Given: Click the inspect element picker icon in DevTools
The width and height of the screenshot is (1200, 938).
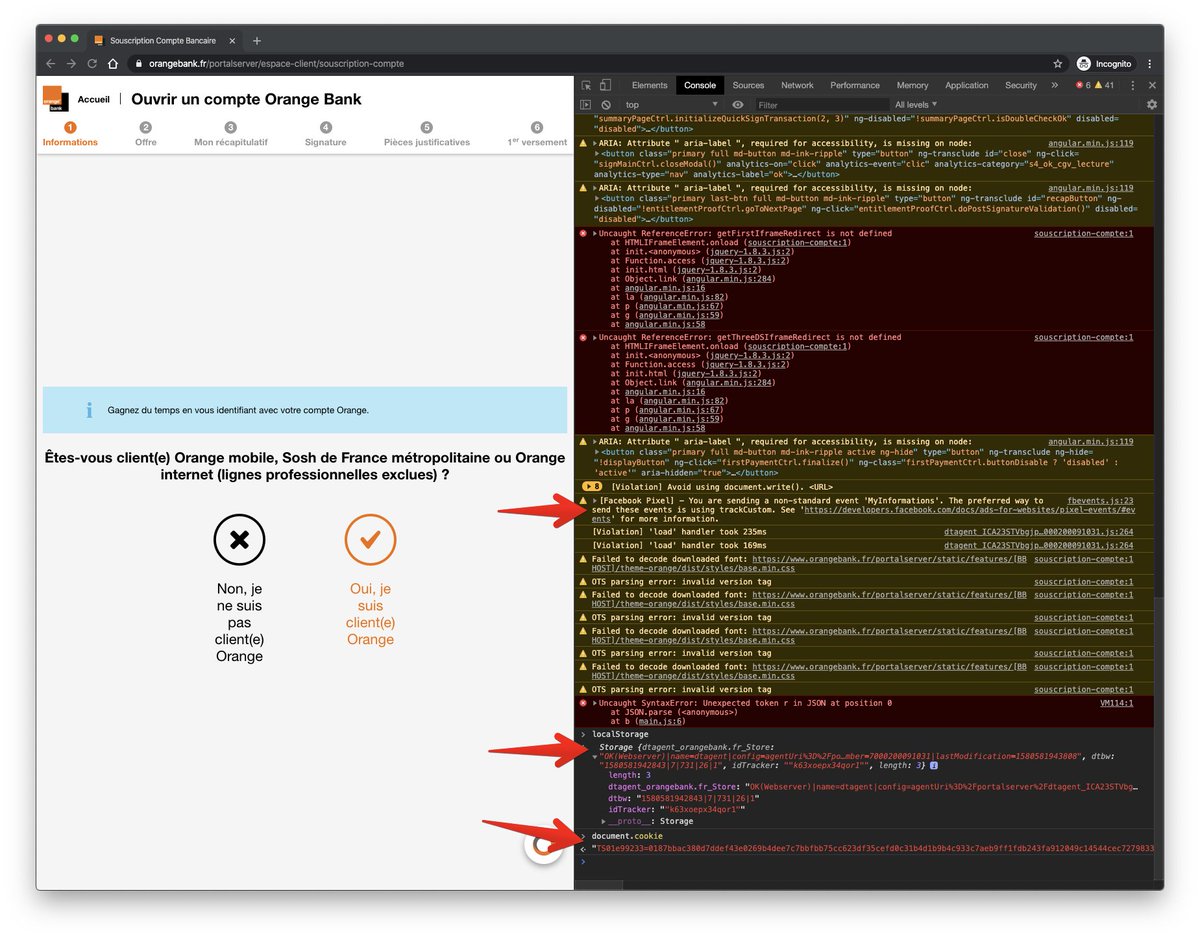Looking at the screenshot, I should tap(586, 86).
